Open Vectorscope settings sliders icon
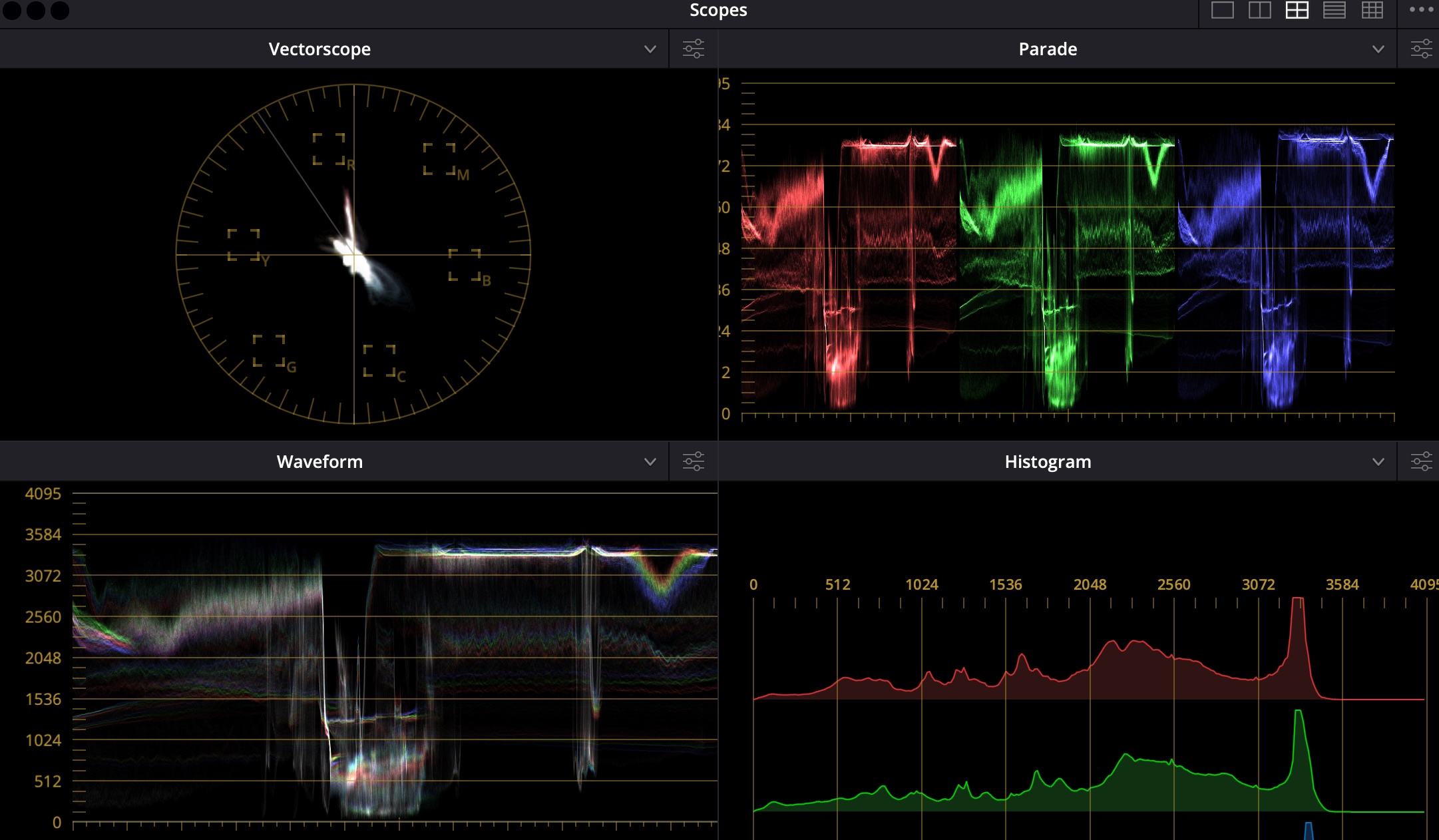This screenshot has height=840, width=1439. coord(693,49)
